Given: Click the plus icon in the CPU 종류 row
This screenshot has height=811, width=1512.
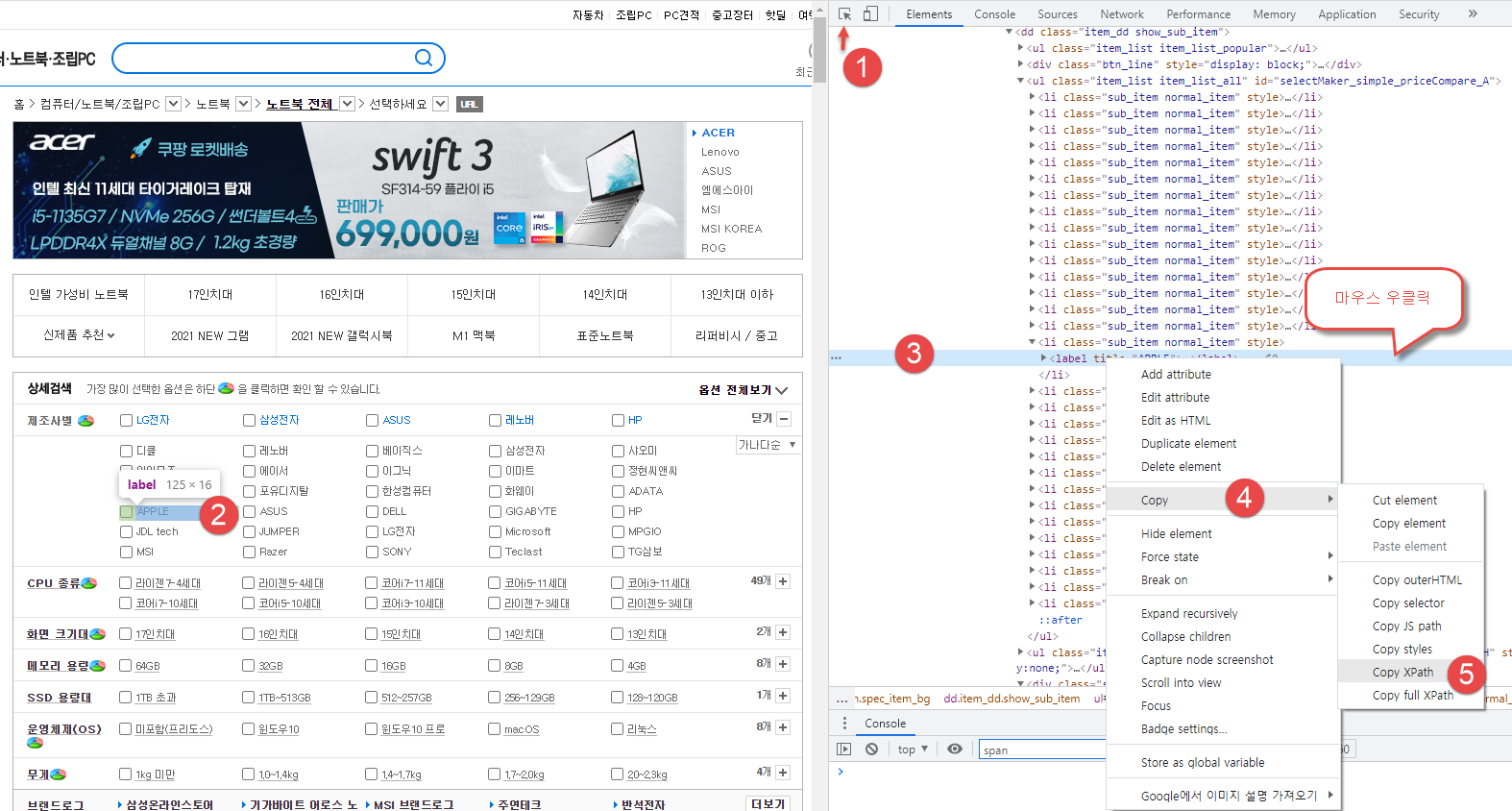Looking at the screenshot, I should [x=783, y=581].
